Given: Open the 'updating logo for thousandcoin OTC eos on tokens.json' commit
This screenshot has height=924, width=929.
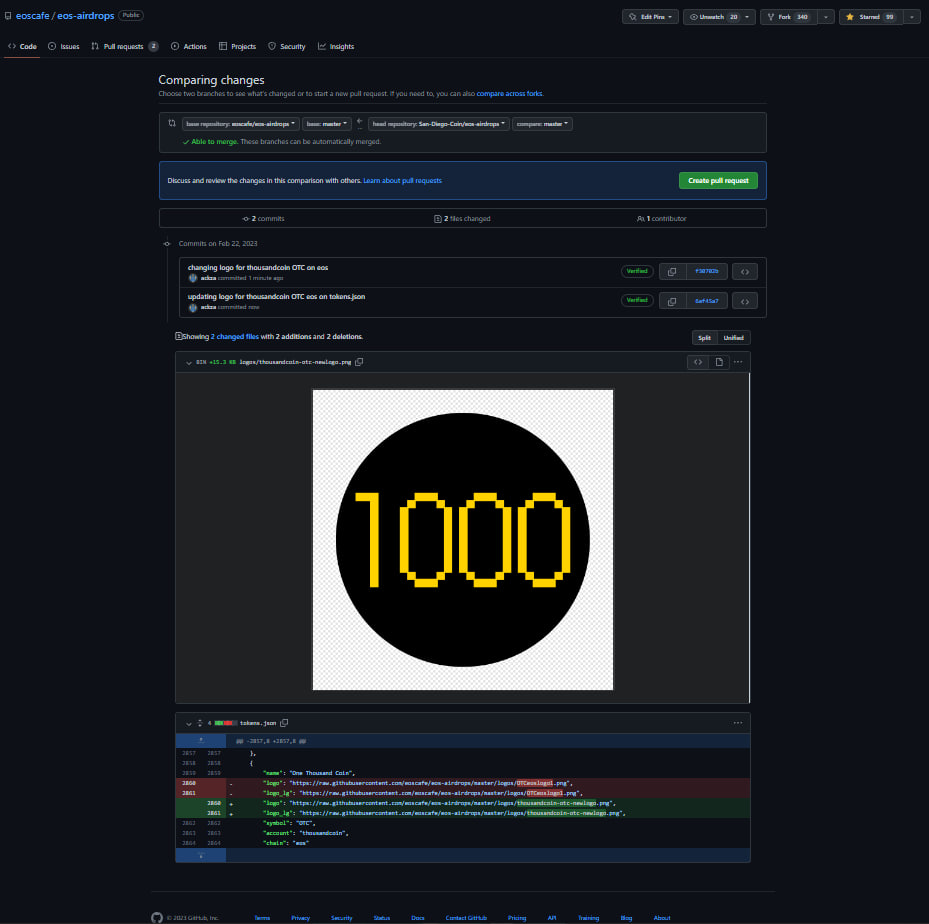Looking at the screenshot, I should 276,297.
